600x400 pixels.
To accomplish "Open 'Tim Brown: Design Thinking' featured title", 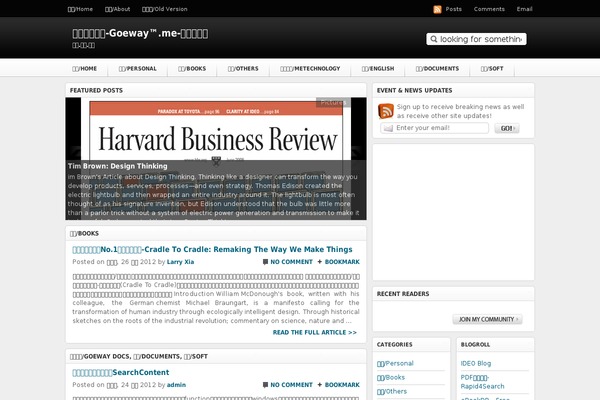I will point(117,166).
